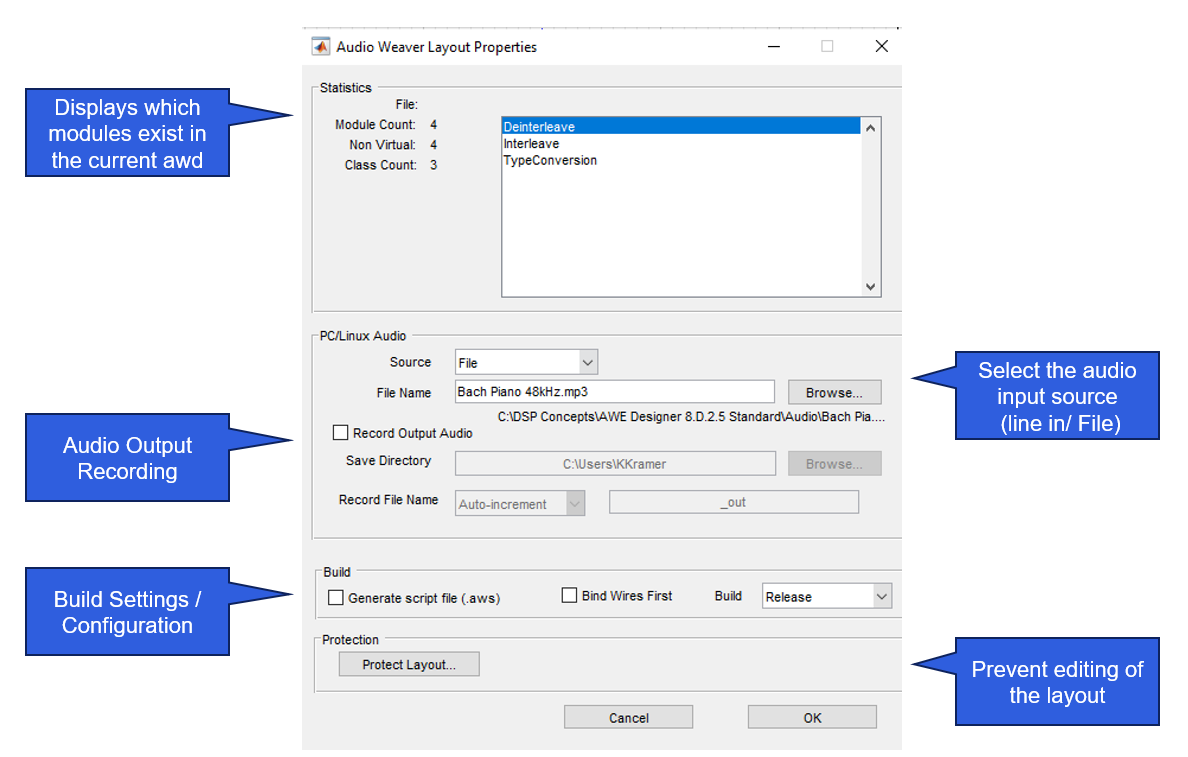
Task: Close the Layout Properties dialog window
Action: (881, 47)
